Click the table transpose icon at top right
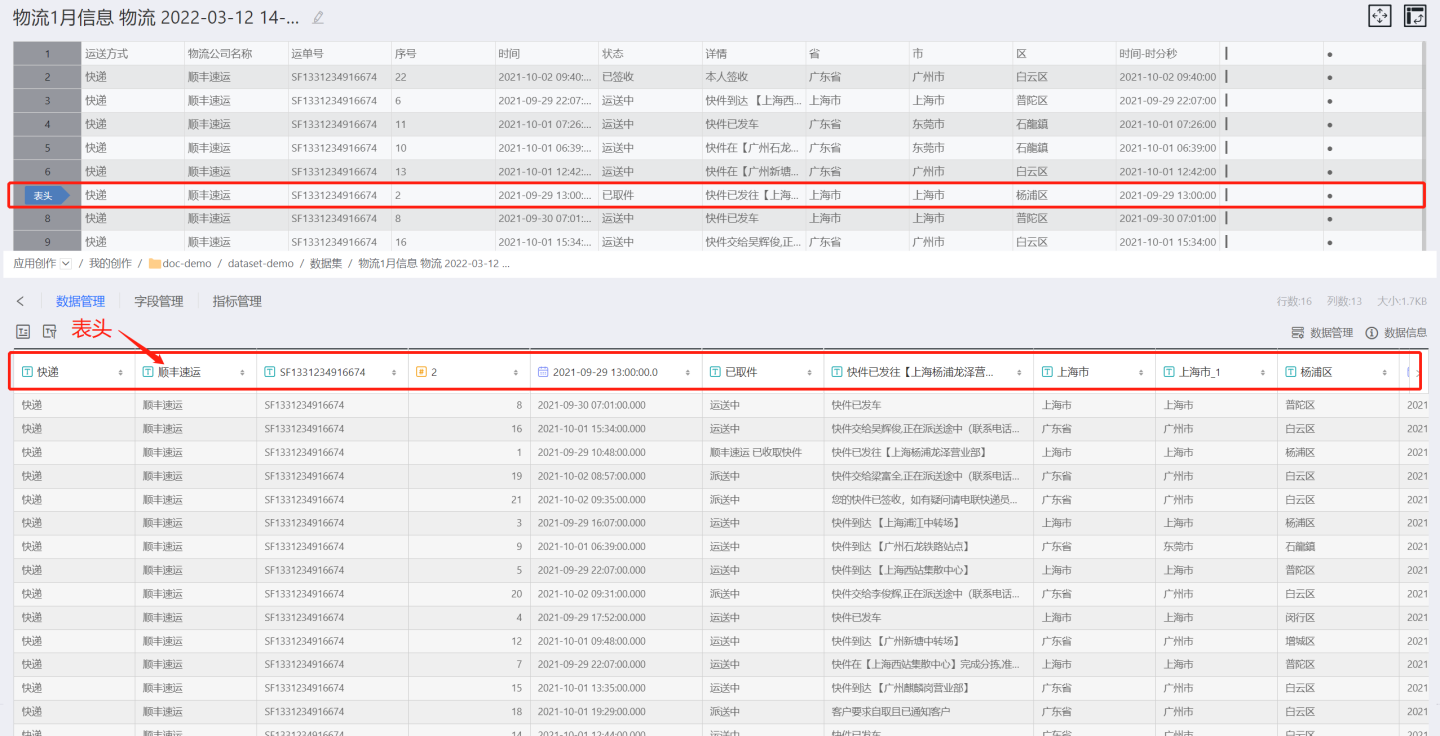 pos(1415,16)
